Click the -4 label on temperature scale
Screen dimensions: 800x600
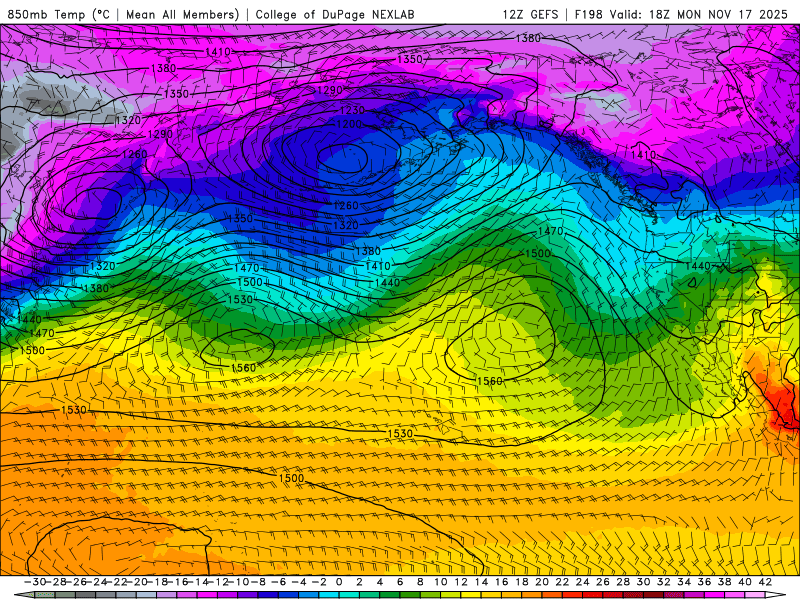[x=299, y=582]
